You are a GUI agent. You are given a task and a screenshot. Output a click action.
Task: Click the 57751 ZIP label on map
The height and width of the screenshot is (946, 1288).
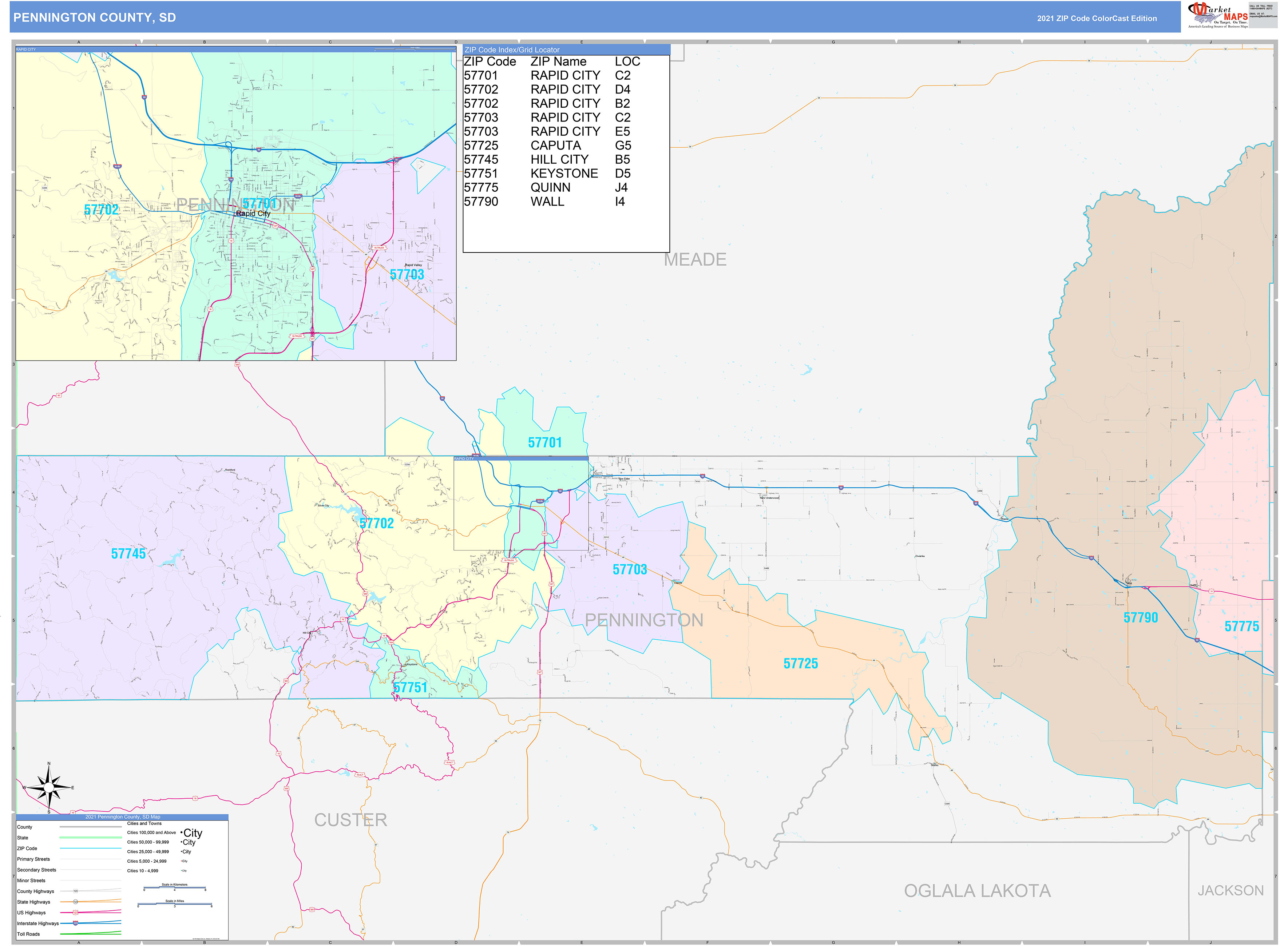click(410, 688)
